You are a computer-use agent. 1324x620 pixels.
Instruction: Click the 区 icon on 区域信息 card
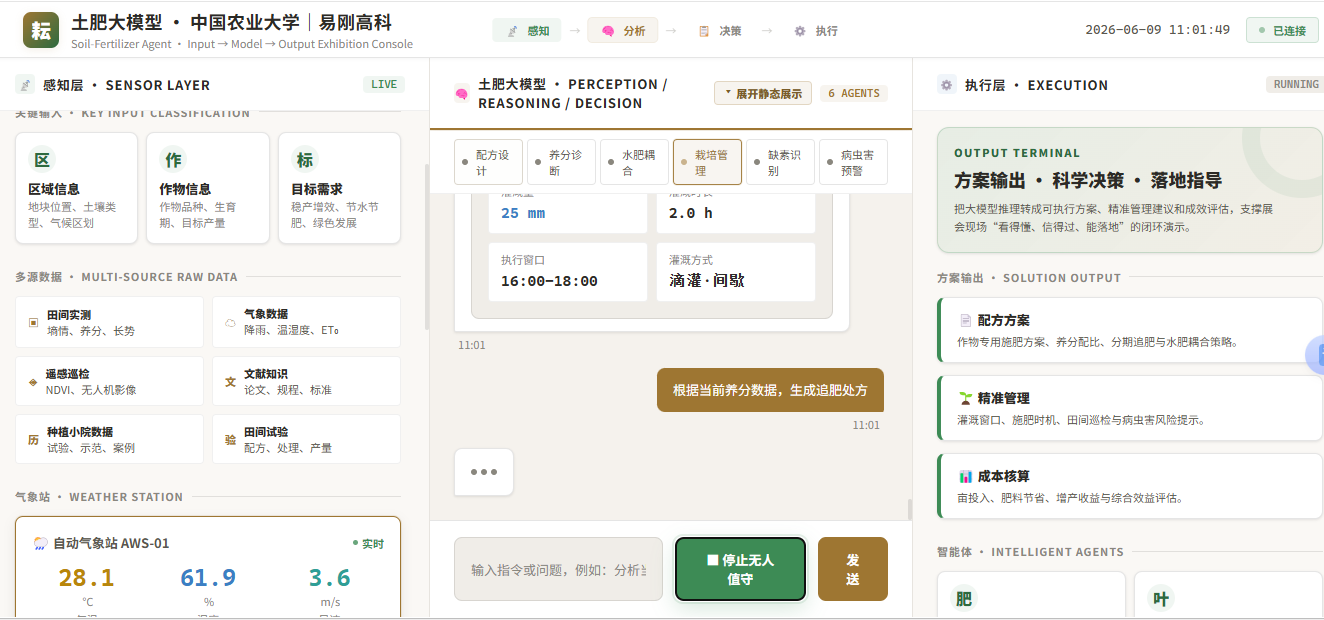coord(41,160)
